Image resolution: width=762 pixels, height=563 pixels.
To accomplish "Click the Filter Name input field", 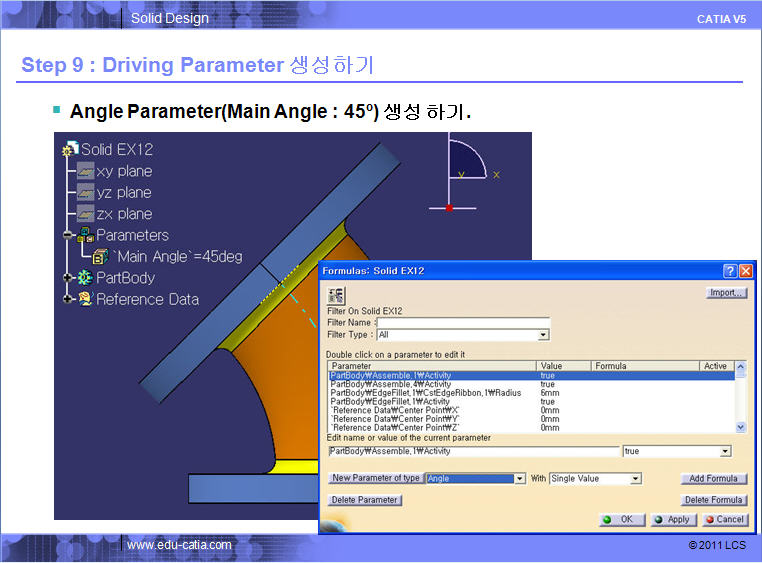I will [x=463, y=322].
